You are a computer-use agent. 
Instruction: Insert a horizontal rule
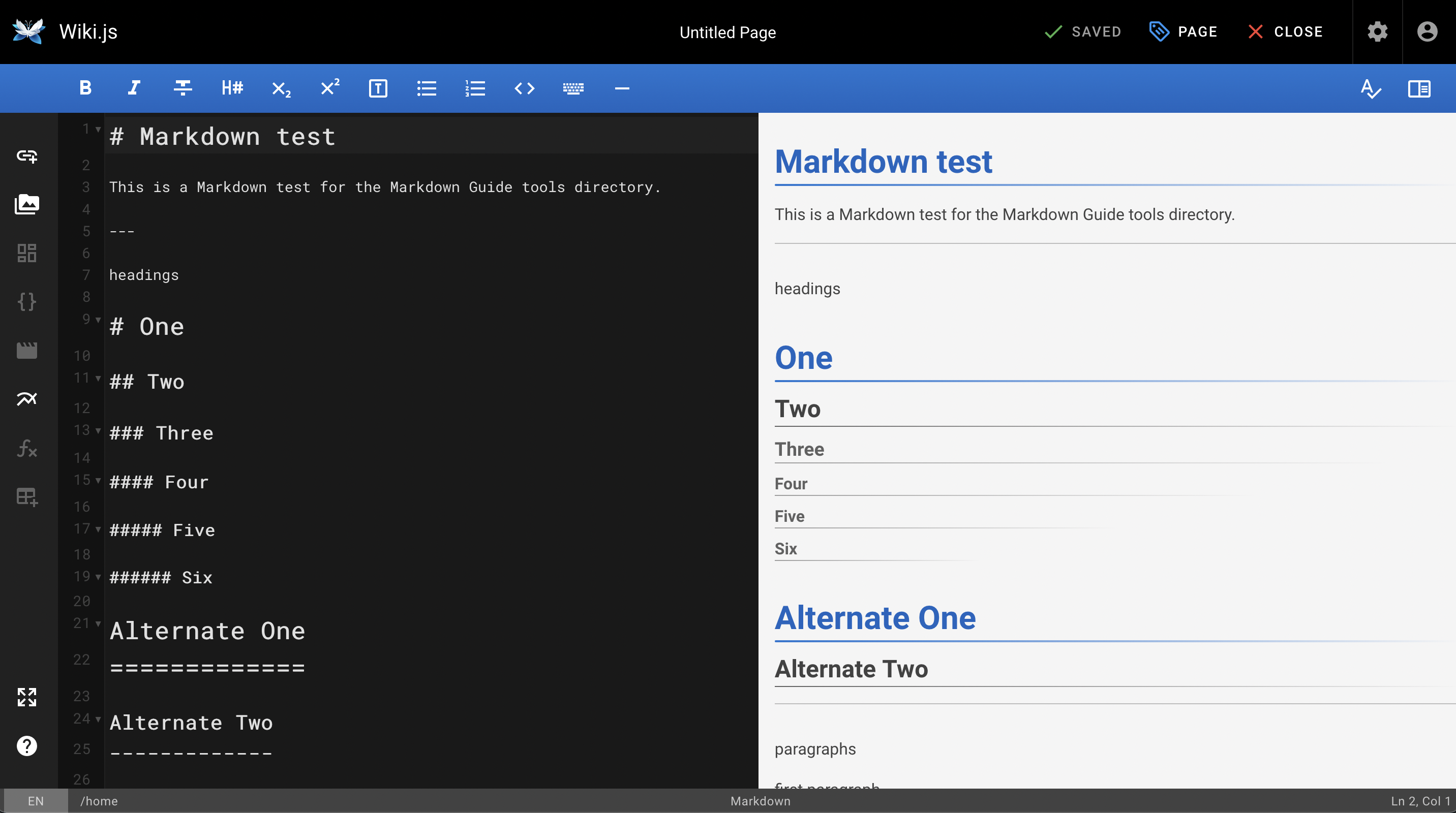pyautogui.click(x=622, y=88)
